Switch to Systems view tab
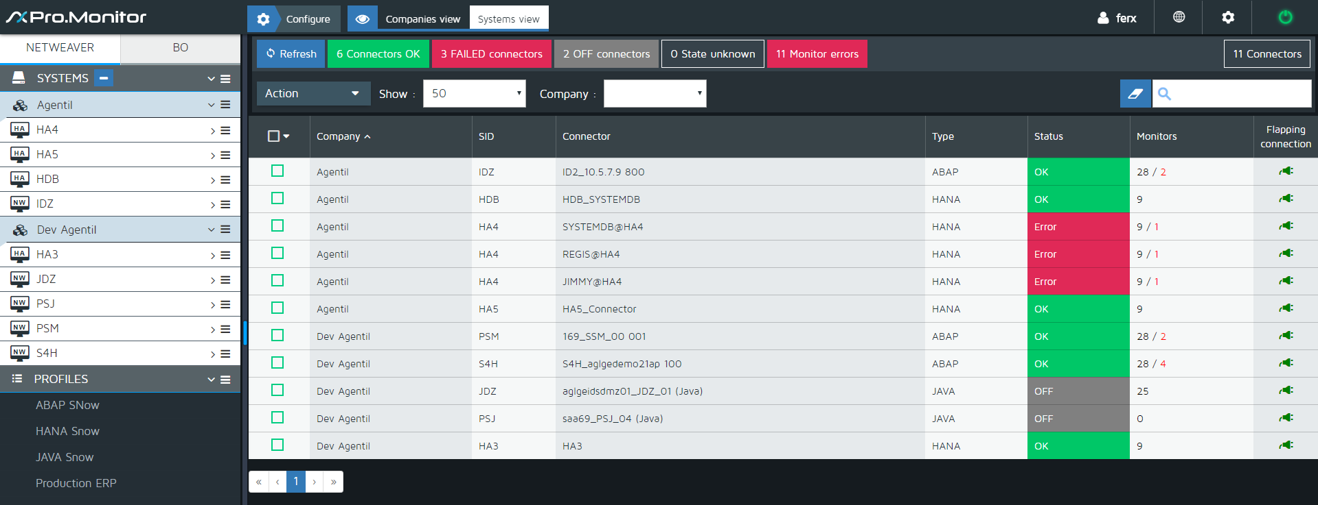This screenshot has width=1318, height=505. (509, 18)
